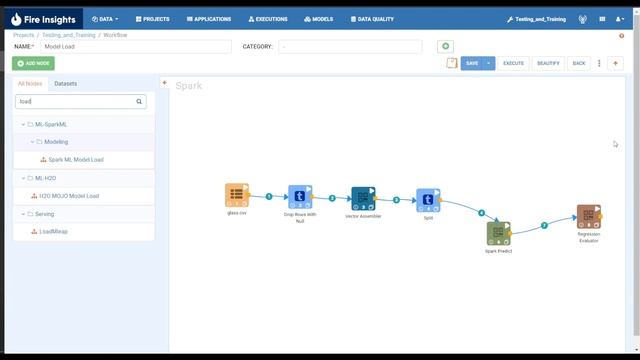640x360 pixels.
Task: Click the grid apps icon in header
Action: click(x=602, y=19)
